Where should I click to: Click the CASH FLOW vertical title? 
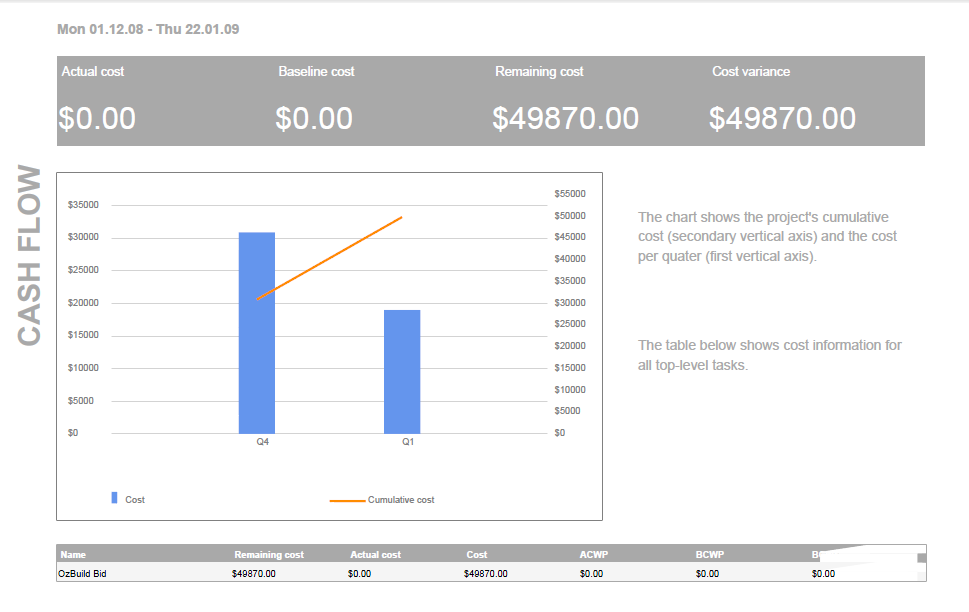pyautogui.click(x=31, y=256)
